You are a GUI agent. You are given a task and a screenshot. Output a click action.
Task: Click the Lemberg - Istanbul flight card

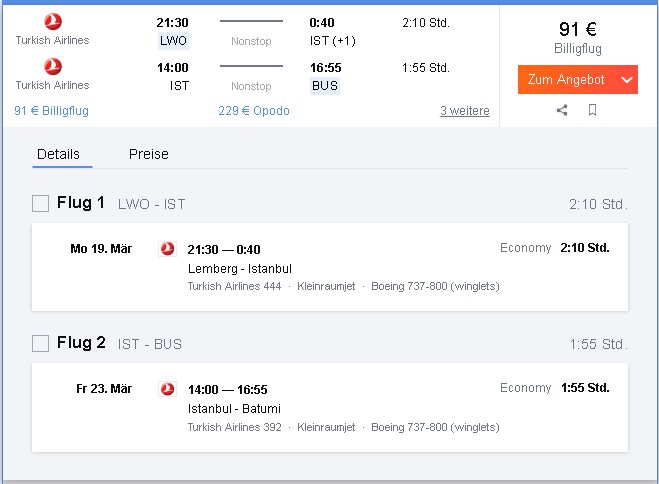(330, 267)
